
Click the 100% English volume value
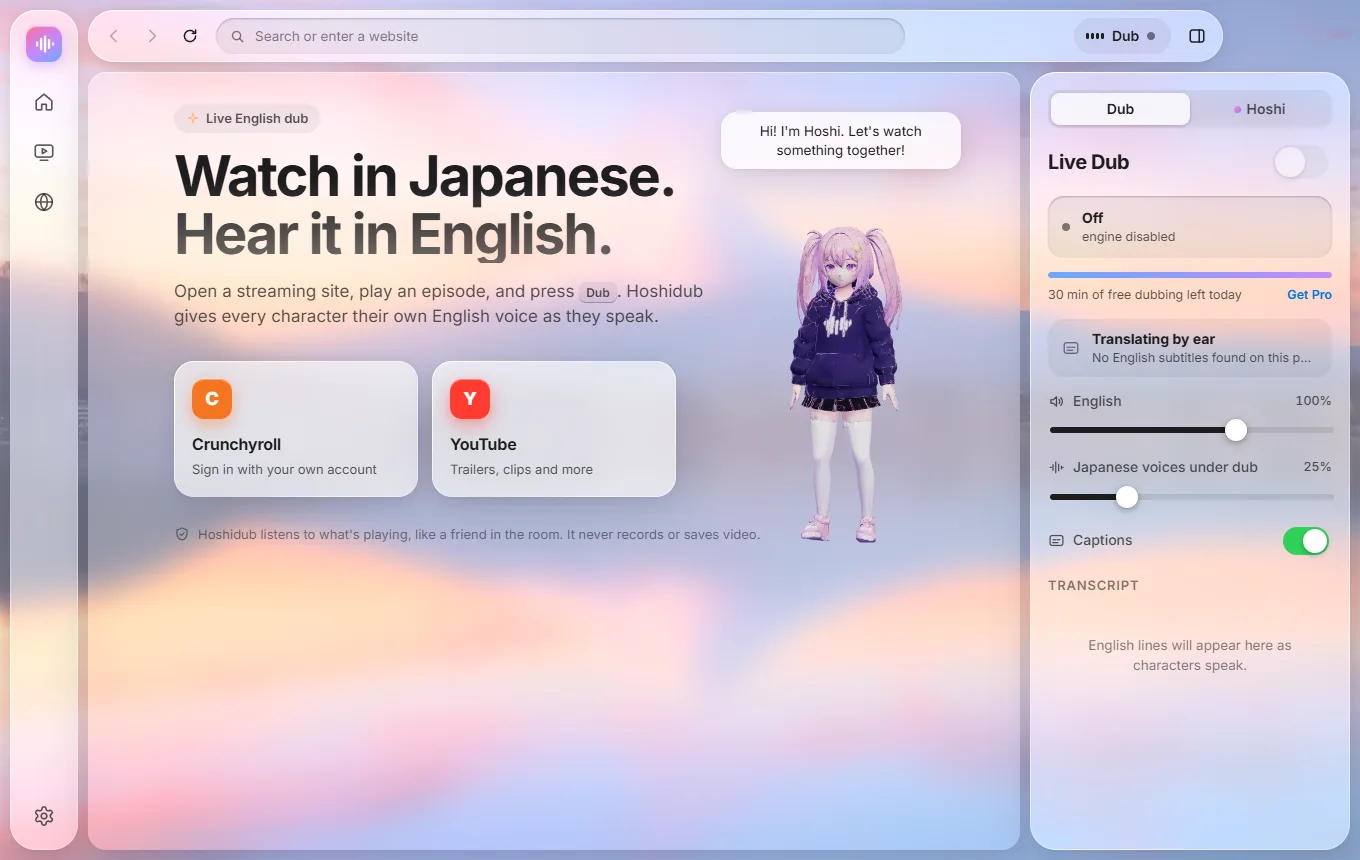point(1313,401)
